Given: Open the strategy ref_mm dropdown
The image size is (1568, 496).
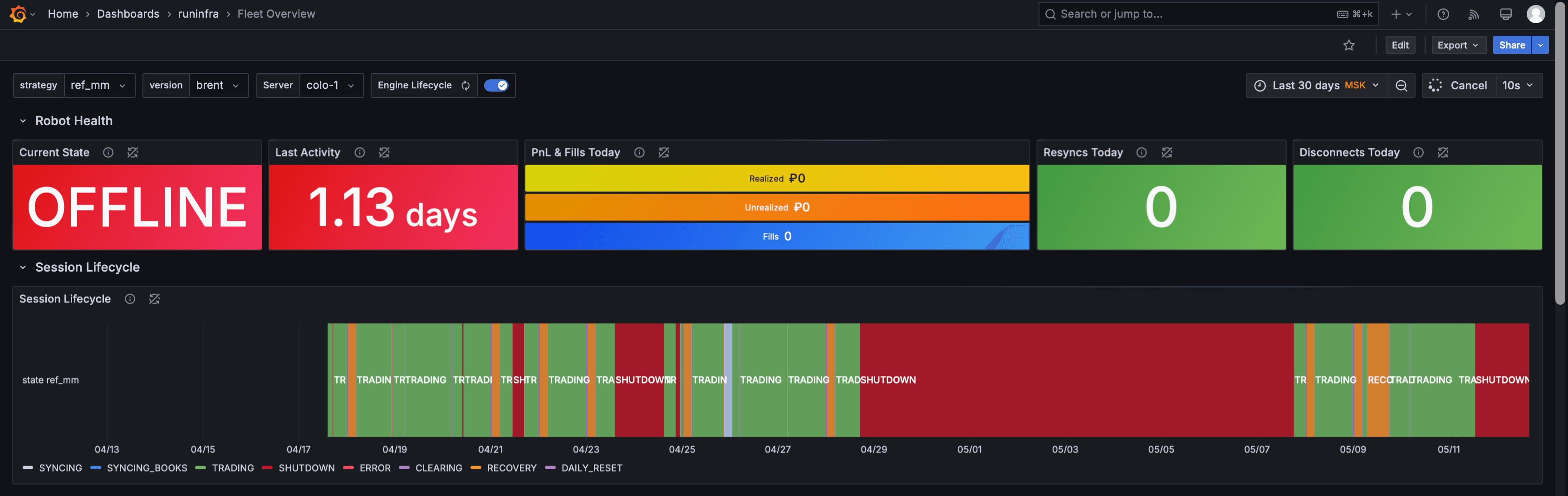Looking at the screenshot, I should (x=99, y=86).
